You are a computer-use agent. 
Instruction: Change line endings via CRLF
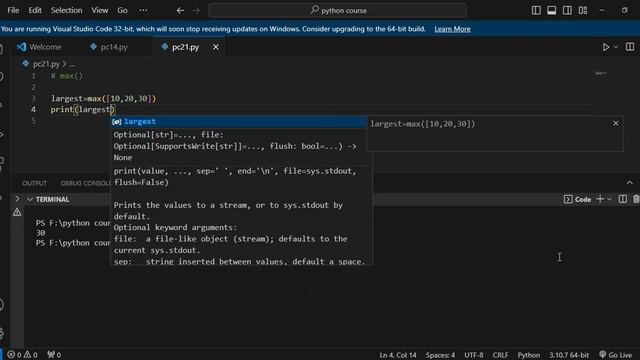500,355
